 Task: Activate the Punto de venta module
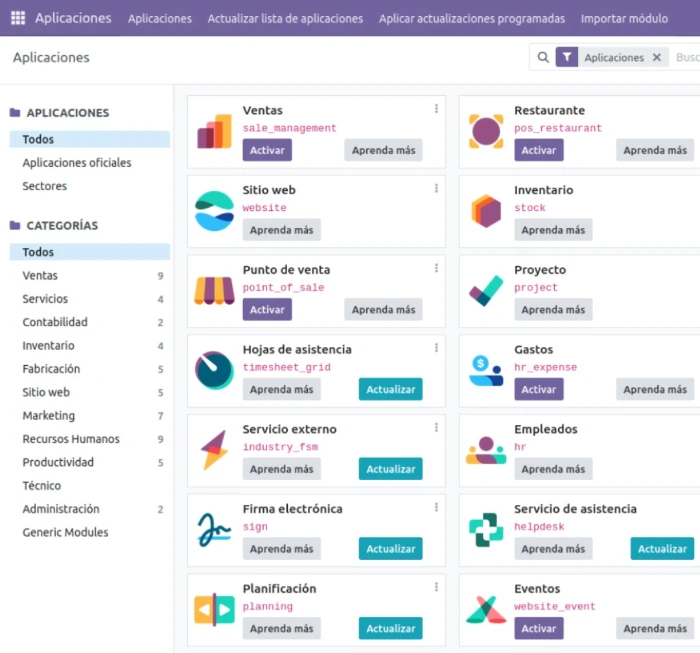click(x=267, y=310)
